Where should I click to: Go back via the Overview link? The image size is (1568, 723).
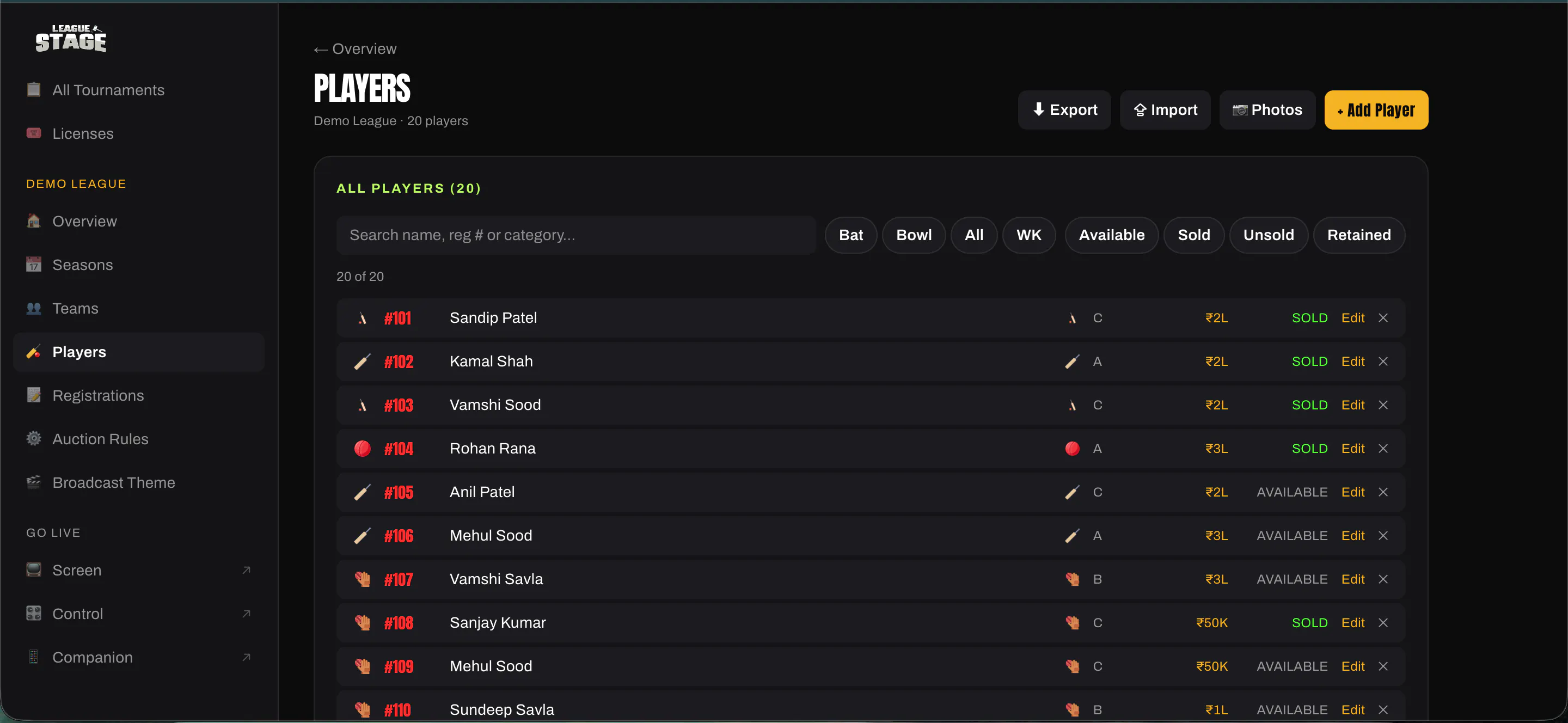point(355,48)
